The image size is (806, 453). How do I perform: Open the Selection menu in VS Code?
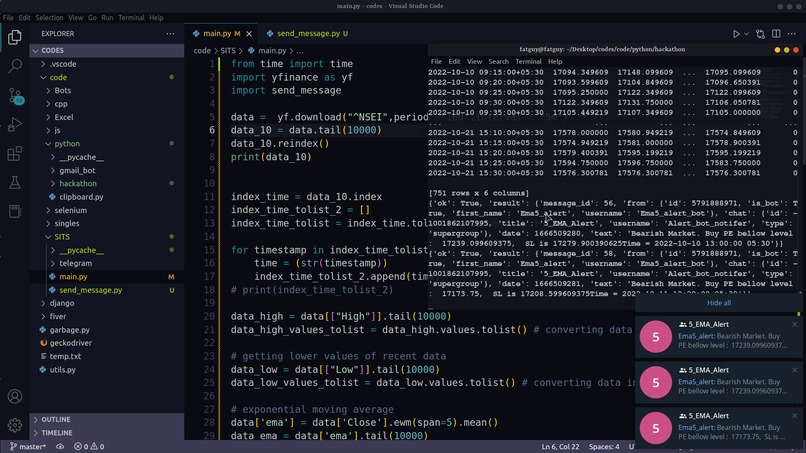49,17
